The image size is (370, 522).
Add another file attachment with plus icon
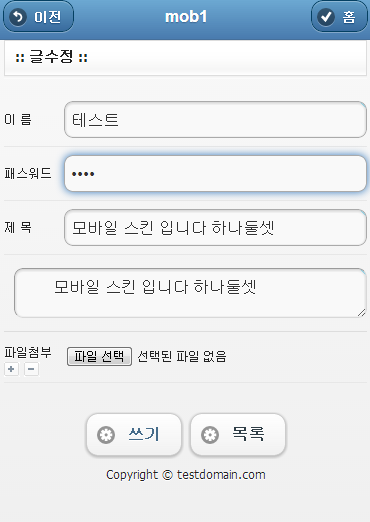(11, 369)
